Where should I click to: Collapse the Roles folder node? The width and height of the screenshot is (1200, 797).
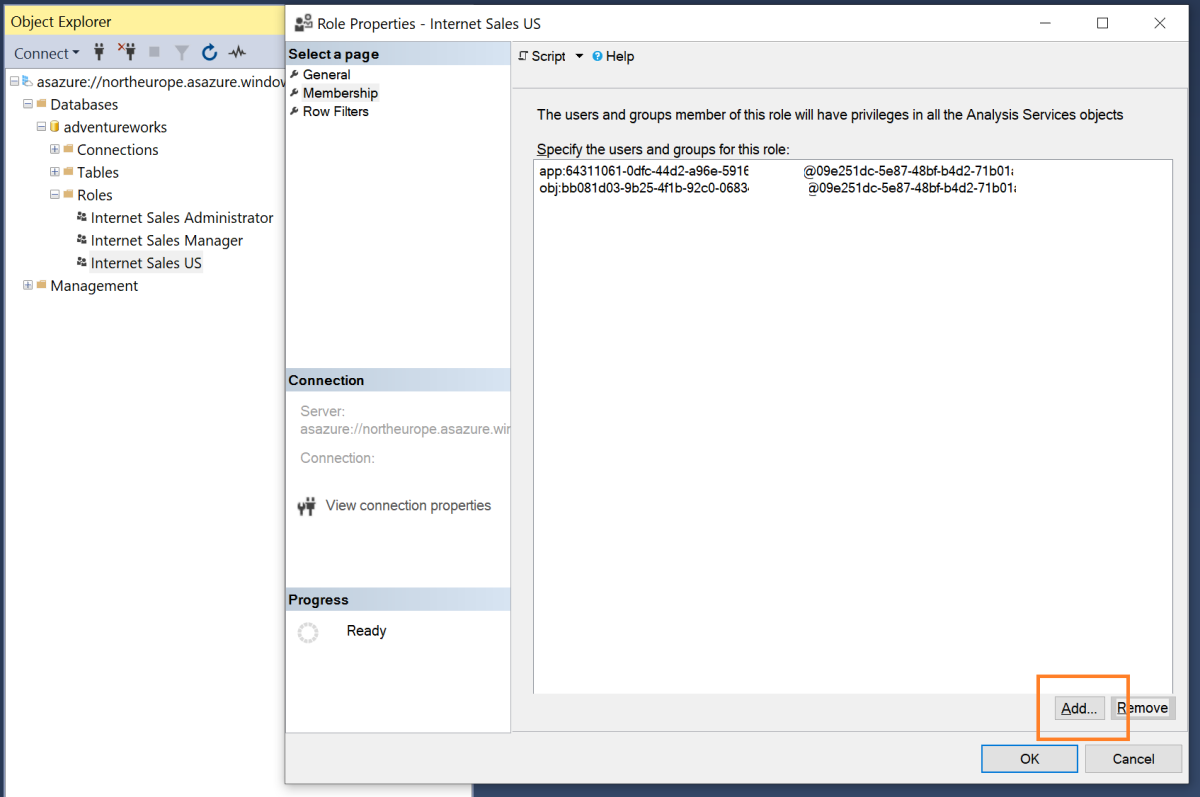point(55,195)
